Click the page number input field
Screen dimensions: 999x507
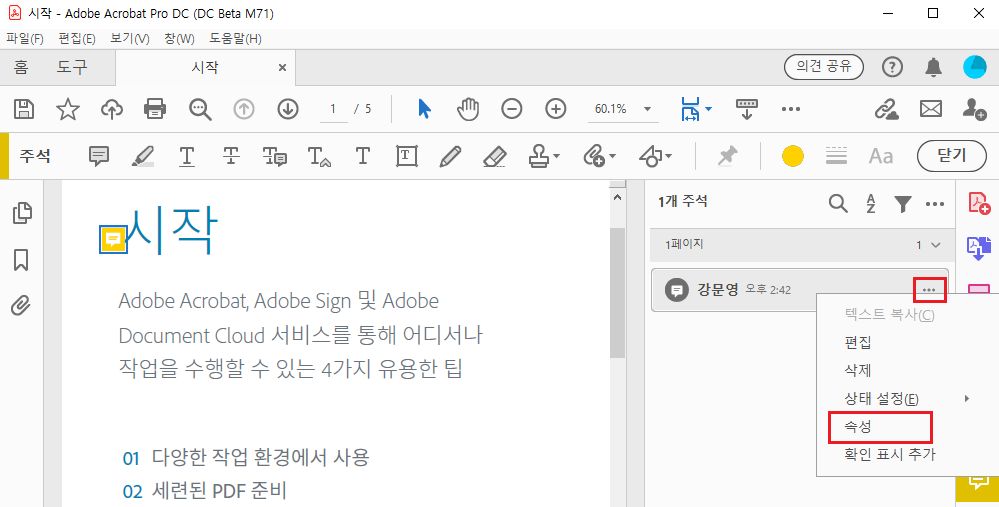tap(333, 109)
